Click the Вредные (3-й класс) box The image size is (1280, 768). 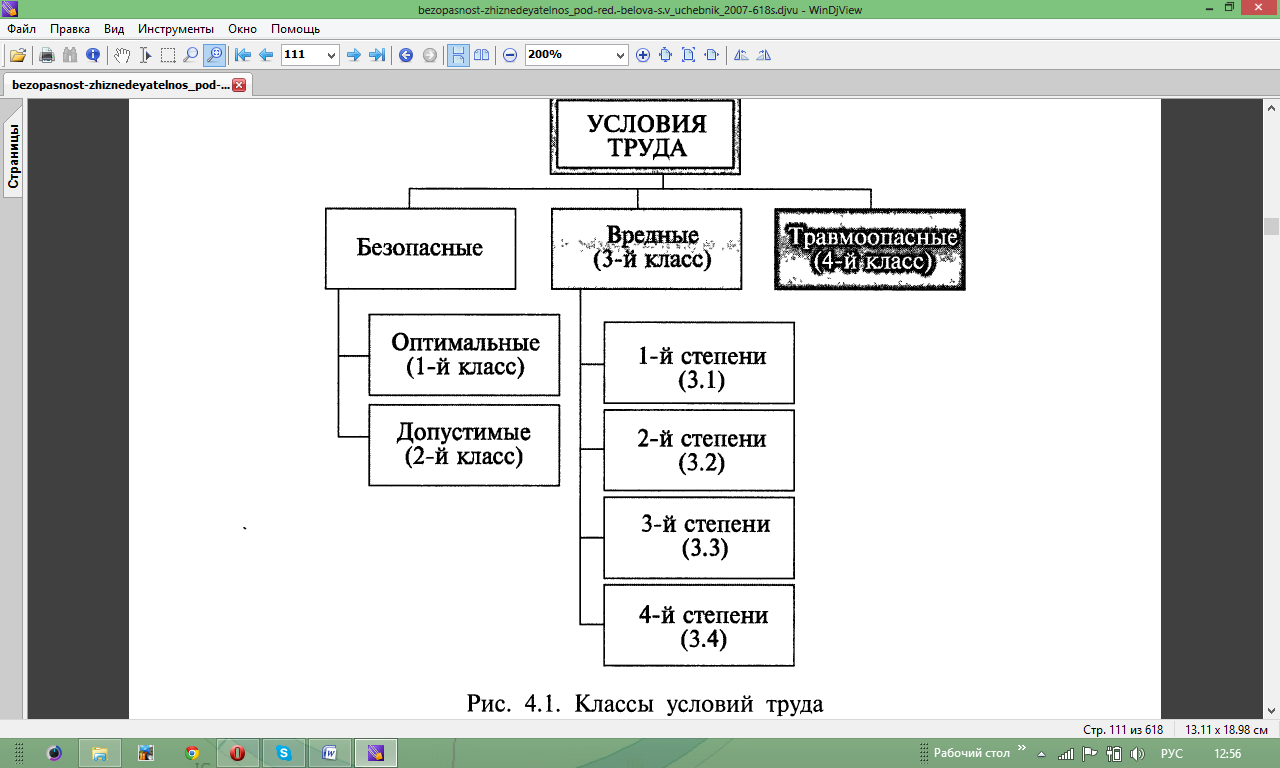tap(646, 248)
